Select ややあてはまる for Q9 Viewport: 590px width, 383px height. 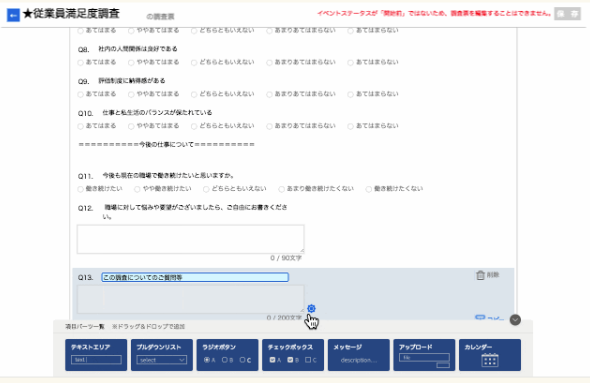coord(131,94)
